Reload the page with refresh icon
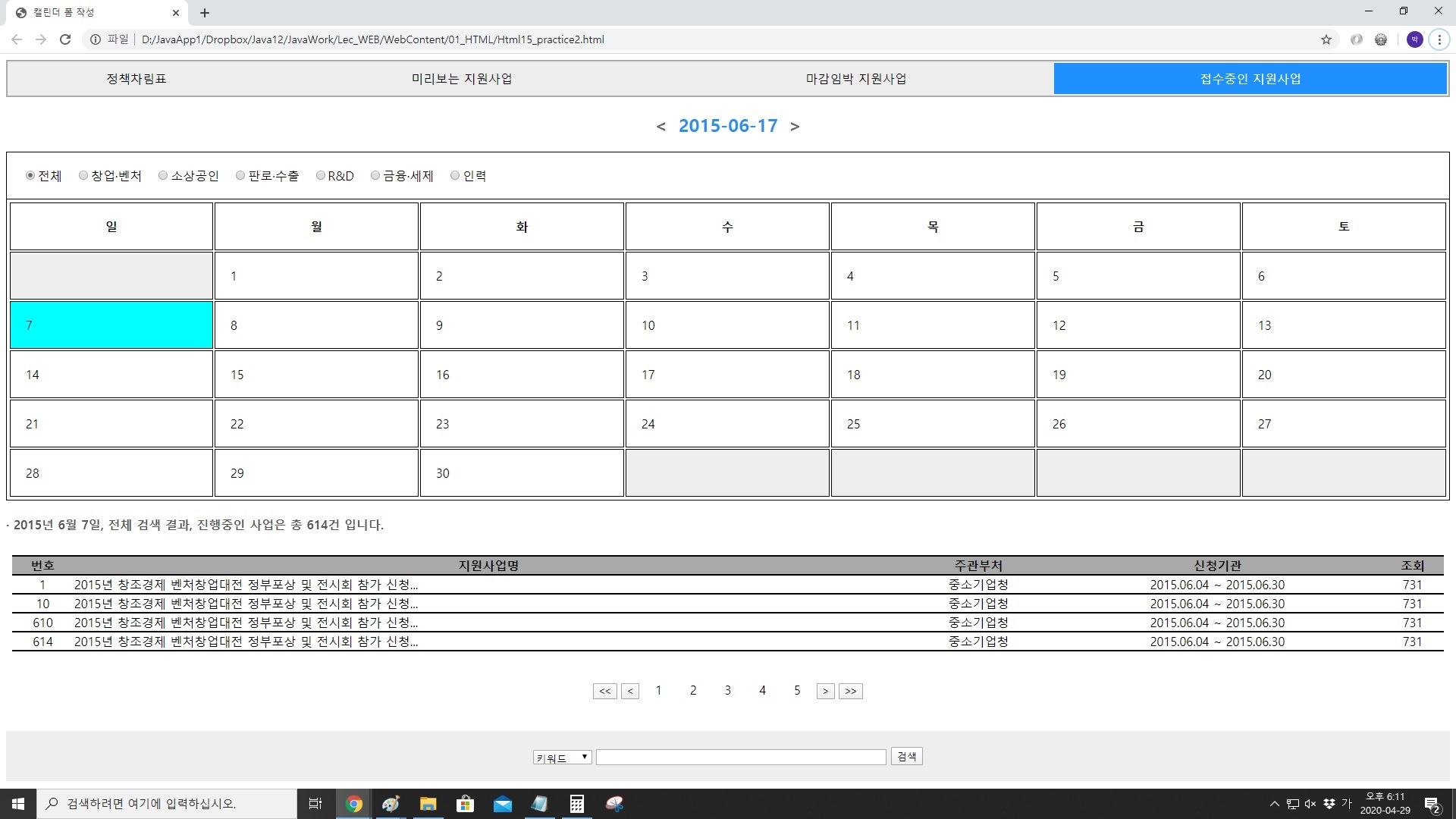 coord(65,39)
